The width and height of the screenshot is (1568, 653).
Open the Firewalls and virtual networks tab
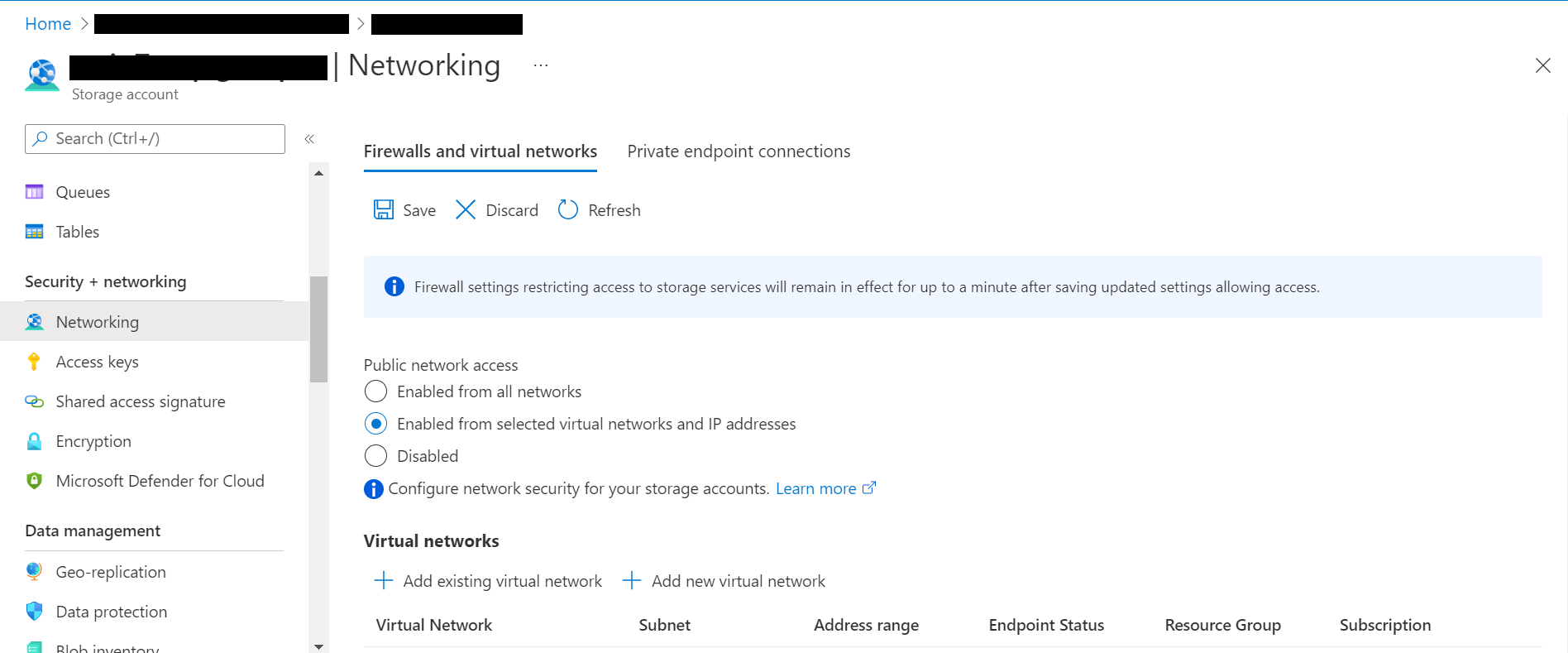coord(480,151)
